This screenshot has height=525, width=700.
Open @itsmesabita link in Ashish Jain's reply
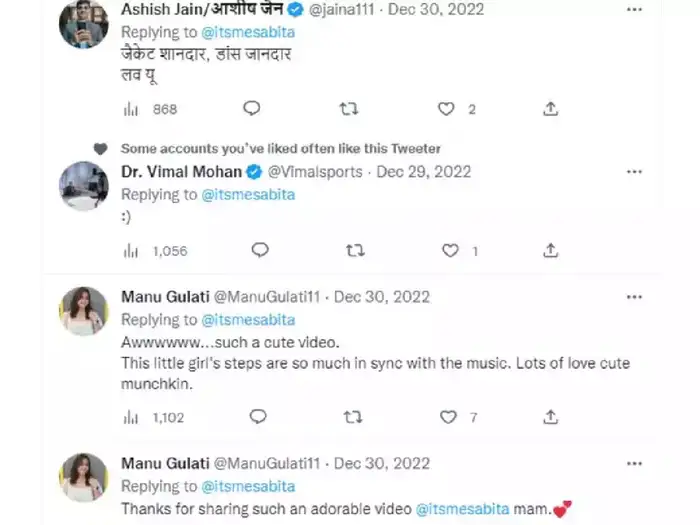pyautogui.click(x=249, y=32)
